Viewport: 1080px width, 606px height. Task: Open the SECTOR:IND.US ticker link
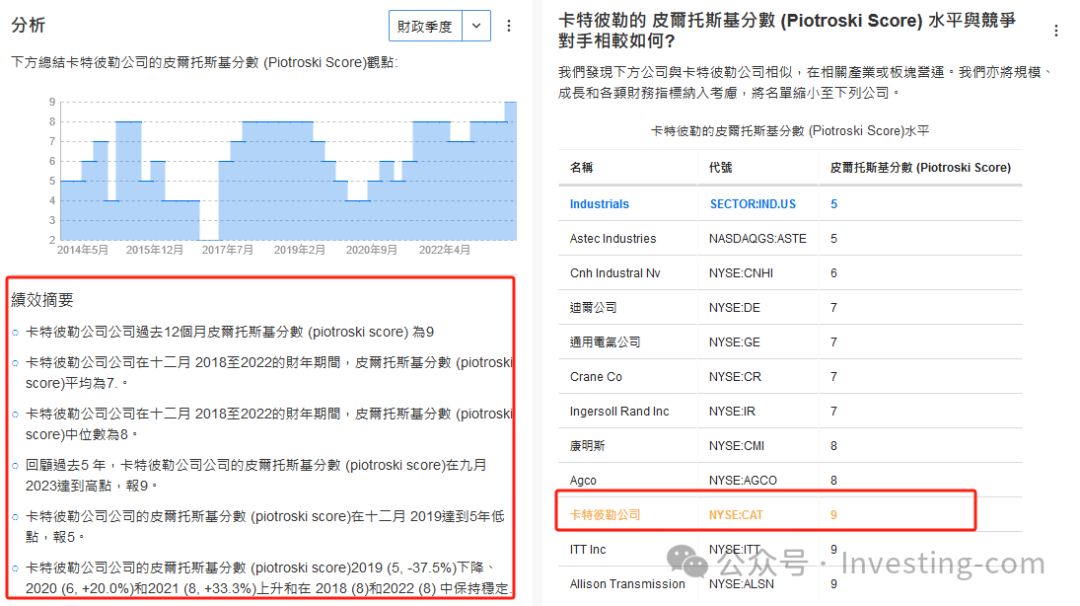tap(753, 204)
